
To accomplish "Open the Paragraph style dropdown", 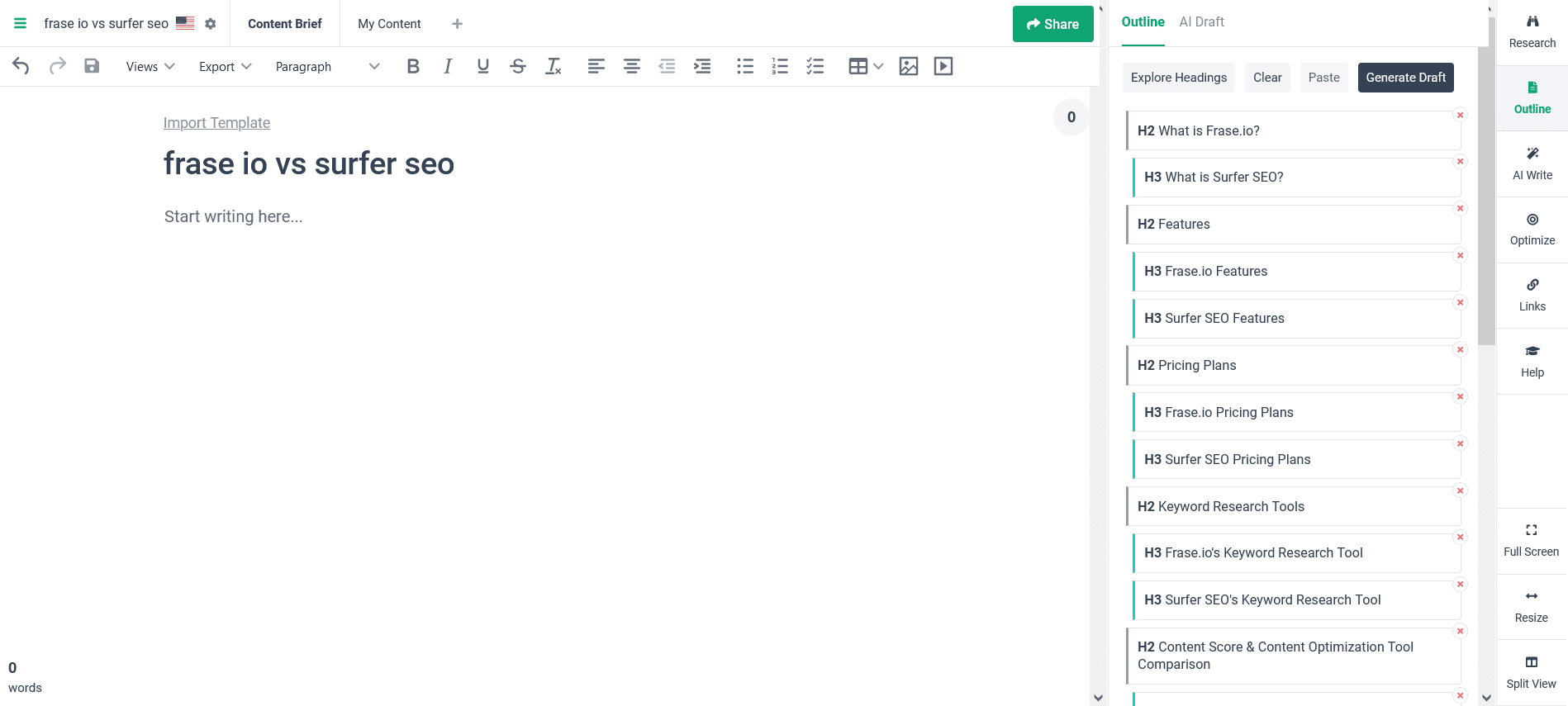I will [x=327, y=67].
